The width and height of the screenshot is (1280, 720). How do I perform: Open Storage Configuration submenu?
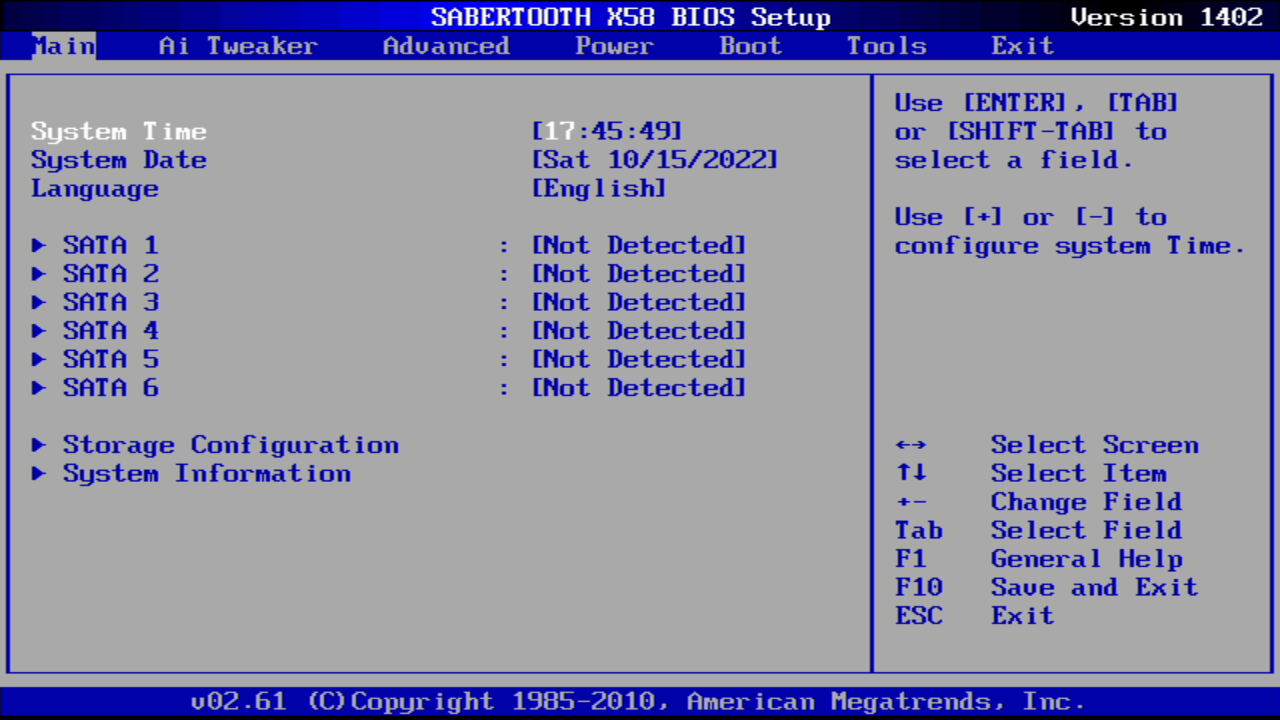click(231, 445)
